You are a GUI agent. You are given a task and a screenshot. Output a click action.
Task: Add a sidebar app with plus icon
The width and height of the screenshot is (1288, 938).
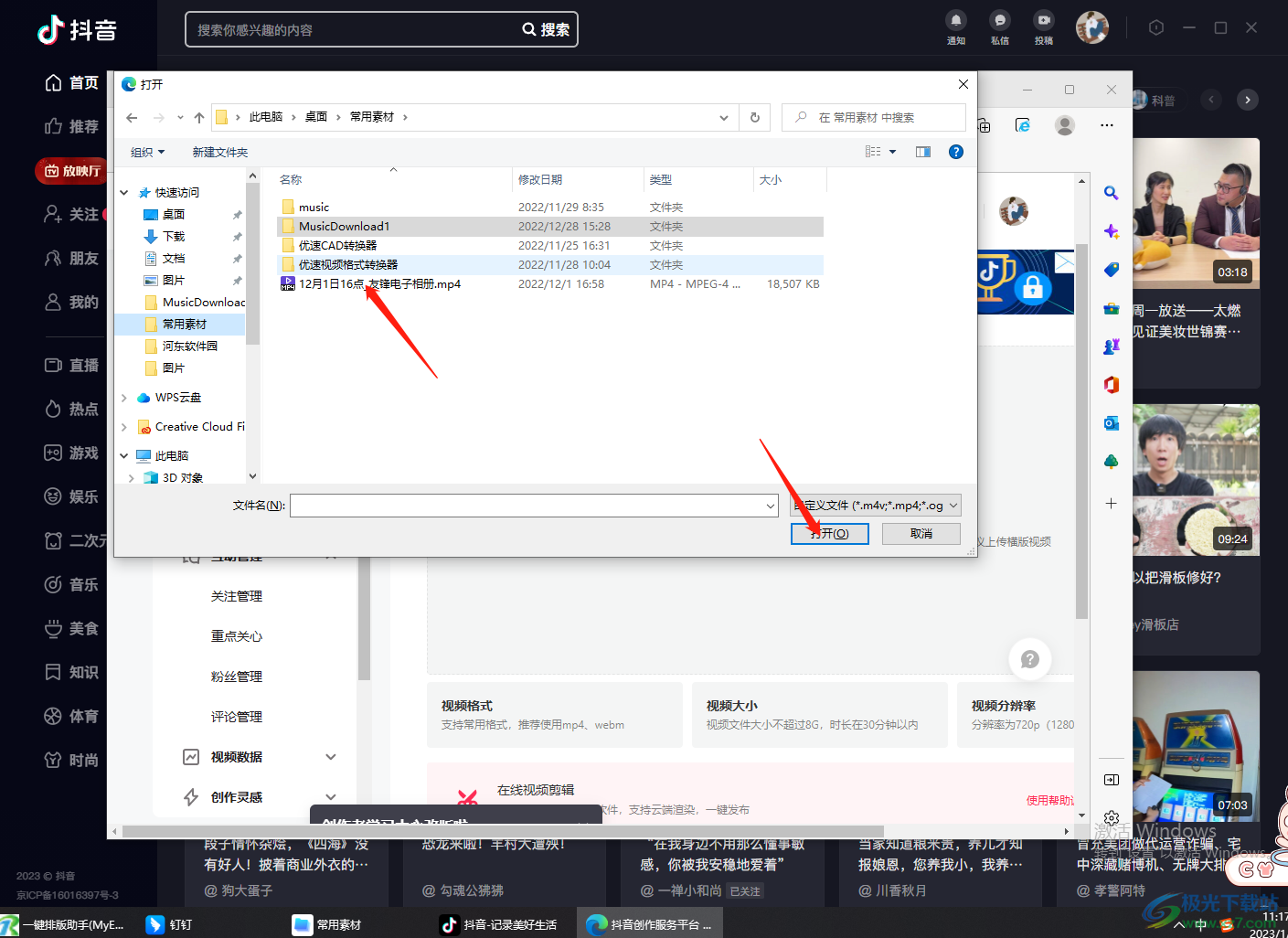pyautogui.click(x=1112, y=504)
